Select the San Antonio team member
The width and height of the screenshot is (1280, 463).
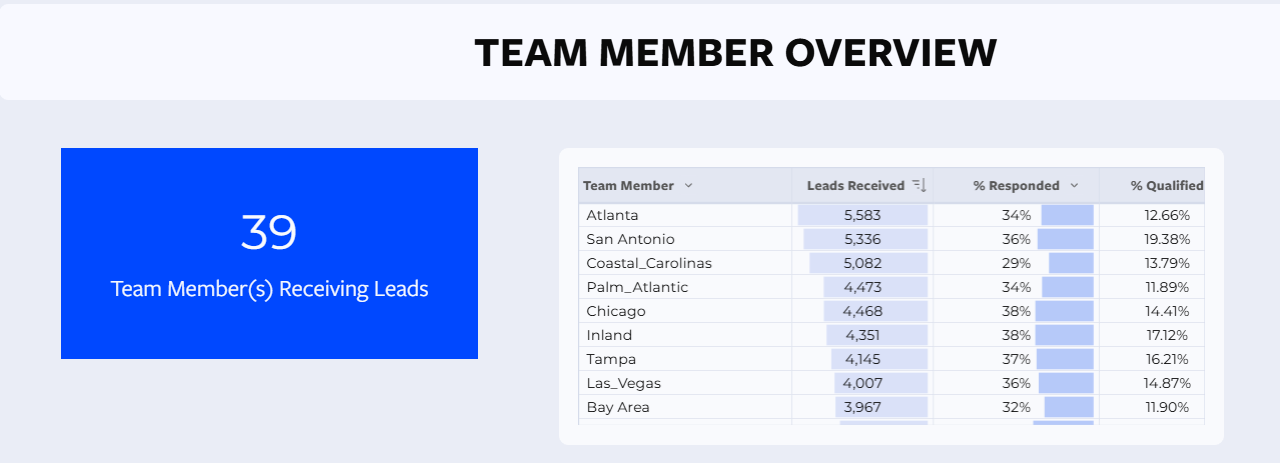(x=630, y=239)
